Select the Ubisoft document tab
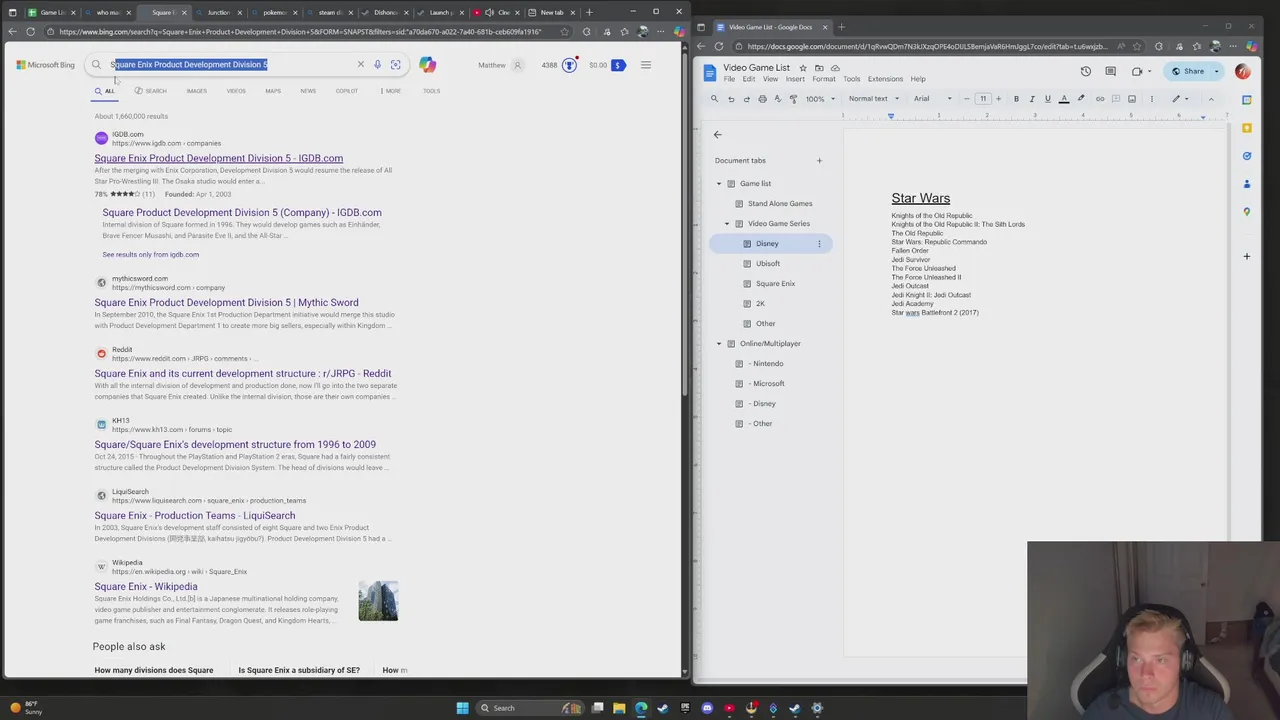 point(768,264)
